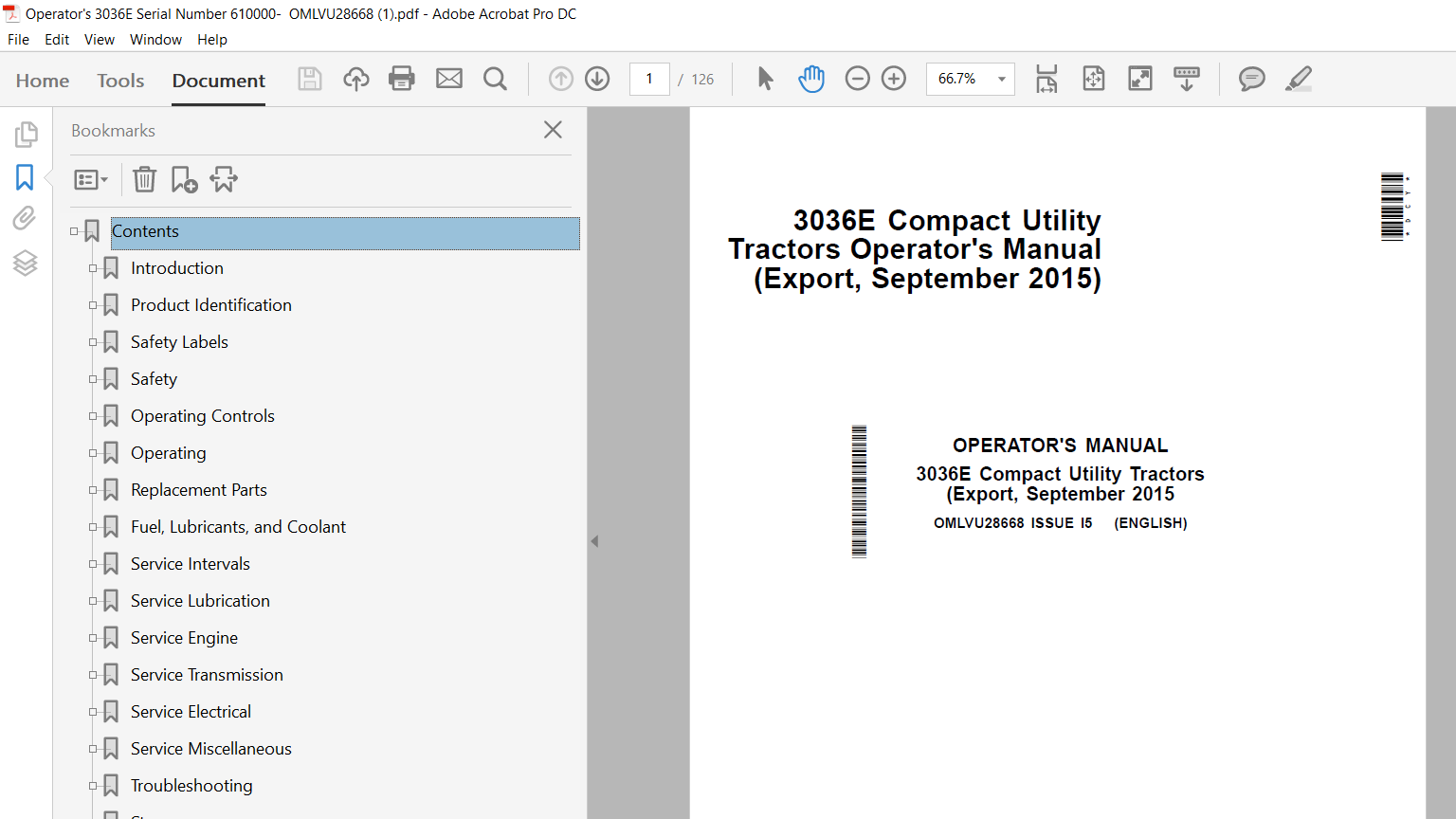Zoom in with plus circle
1456x819 pixels.
(894, 79)
